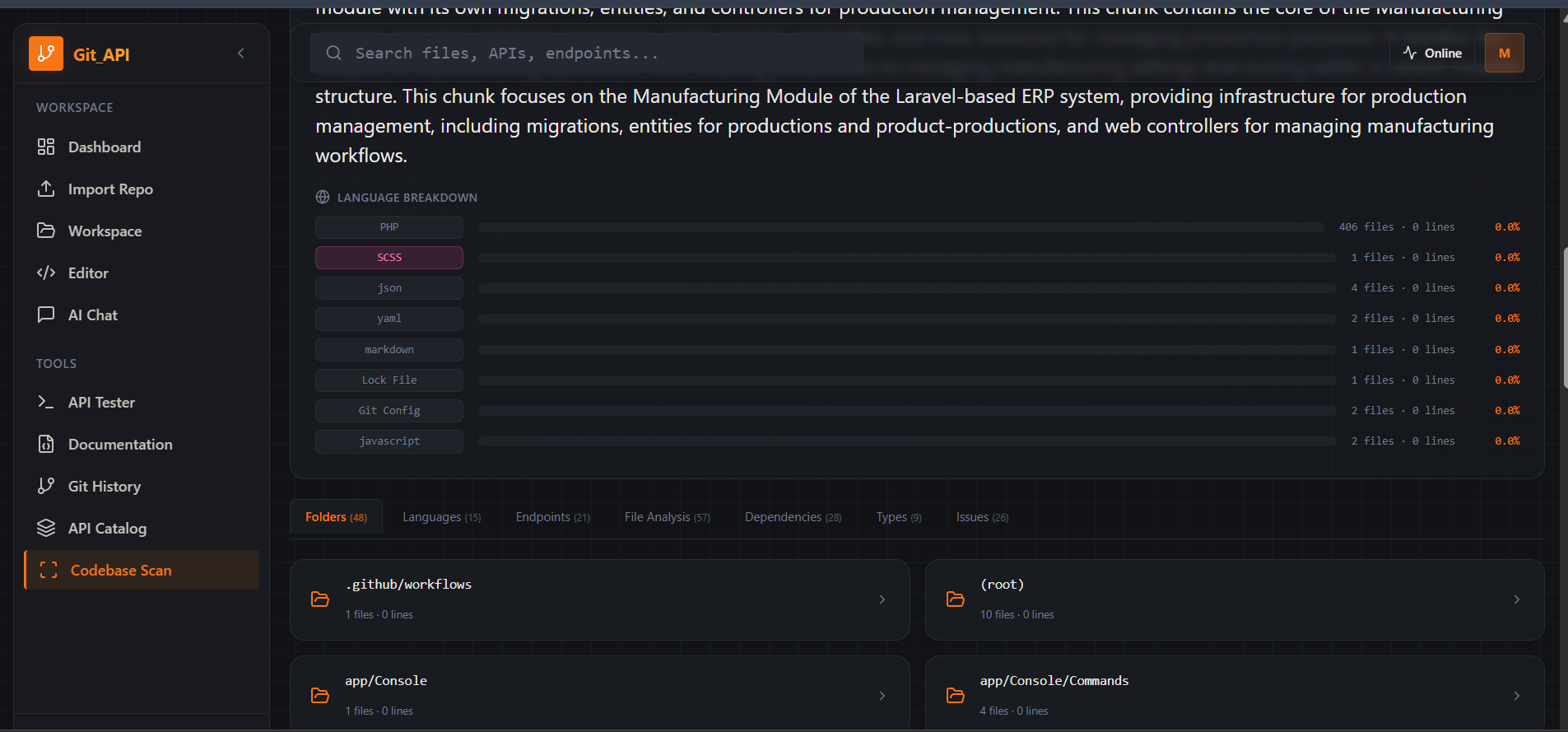Click the API Catalog layers icon
This screenshot has width=1568, height=732.
click(x=46, y=528)
